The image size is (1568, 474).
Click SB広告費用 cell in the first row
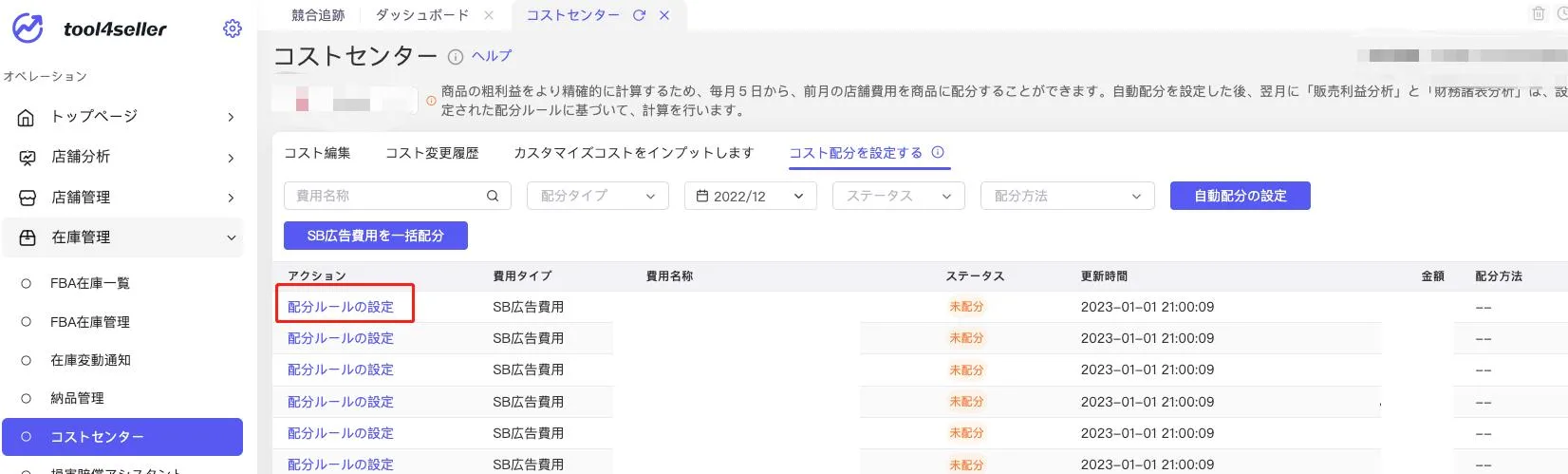[x=528, y=307]
